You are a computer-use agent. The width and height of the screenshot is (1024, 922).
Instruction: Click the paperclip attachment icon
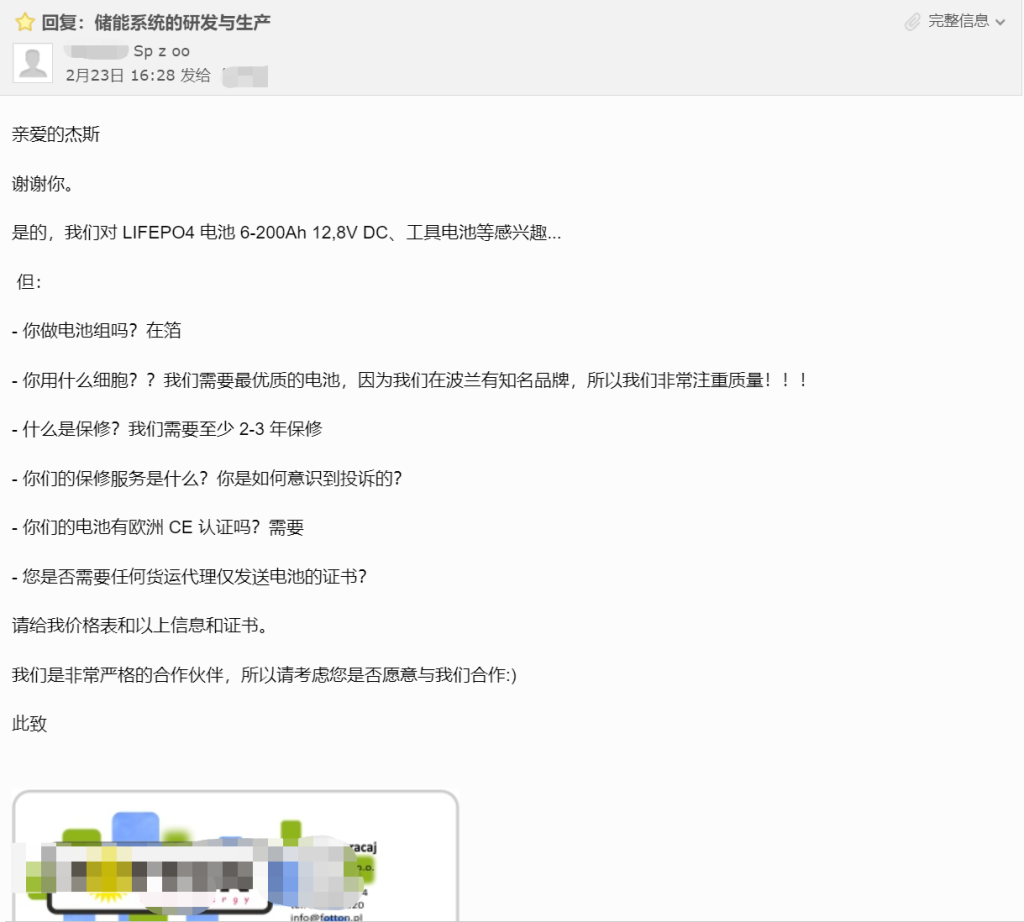point(912,22)
